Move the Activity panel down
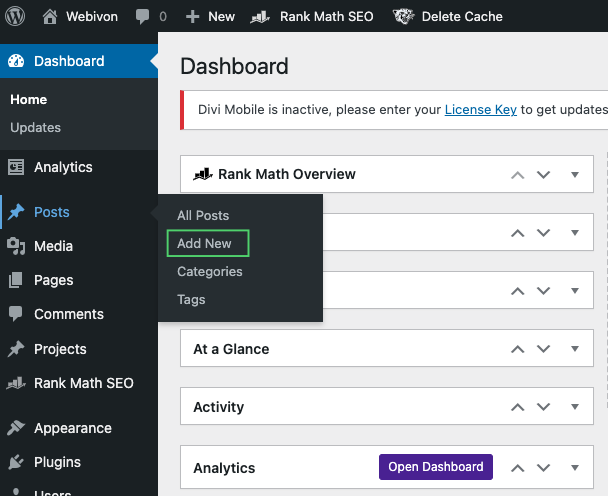Screen dimensions: 608x496 [543, 407]
